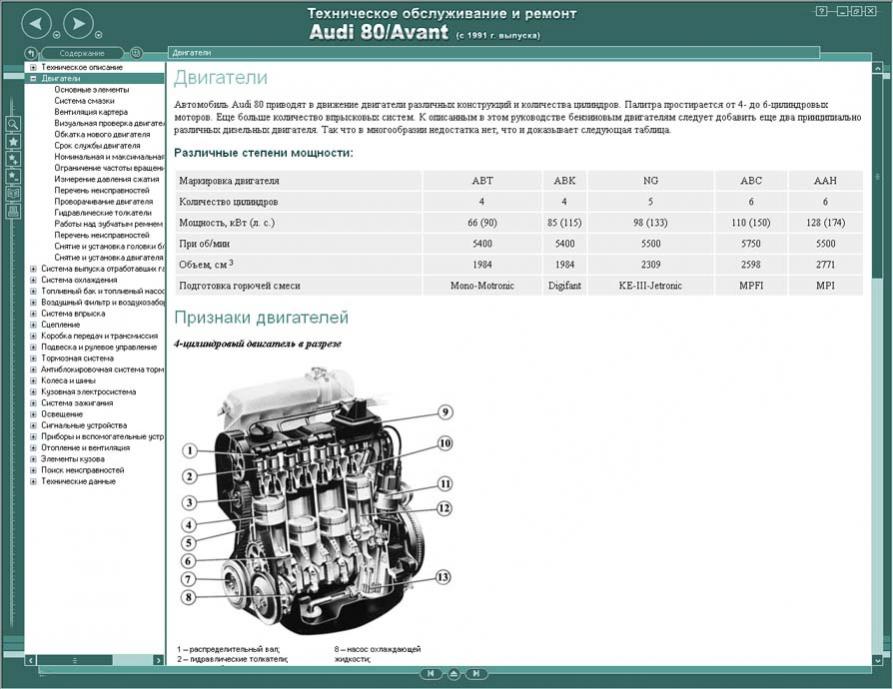Select Поиск неисправностей in the tree

(x=83, y=470)
